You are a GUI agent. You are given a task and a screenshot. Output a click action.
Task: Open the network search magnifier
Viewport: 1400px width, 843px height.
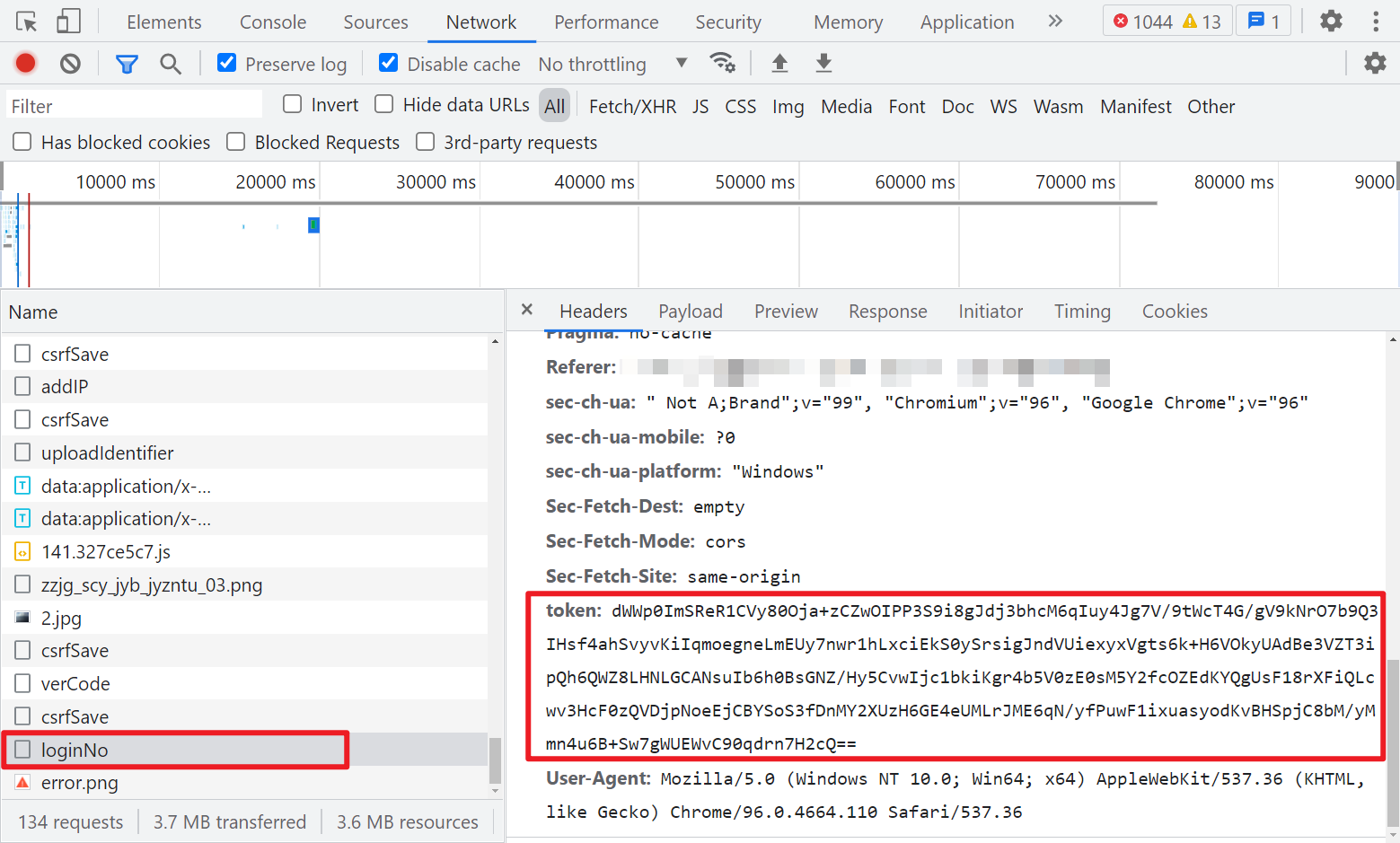[170, 64]
